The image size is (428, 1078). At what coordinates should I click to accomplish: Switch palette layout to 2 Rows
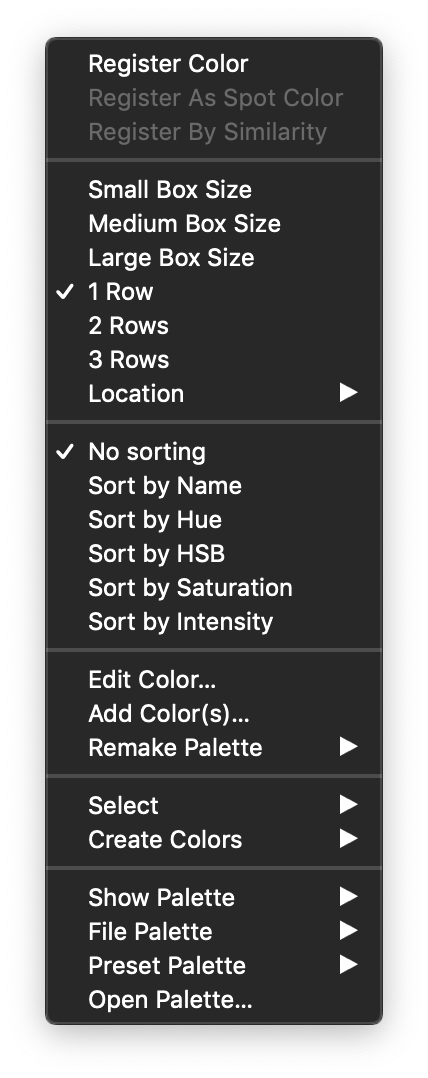tap(214, 326)
